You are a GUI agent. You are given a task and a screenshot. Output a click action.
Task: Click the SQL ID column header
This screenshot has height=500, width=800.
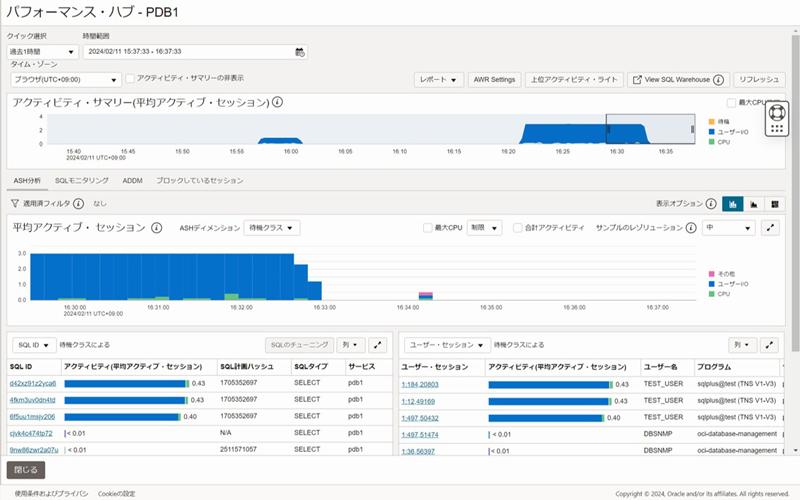tap(21, 367)
